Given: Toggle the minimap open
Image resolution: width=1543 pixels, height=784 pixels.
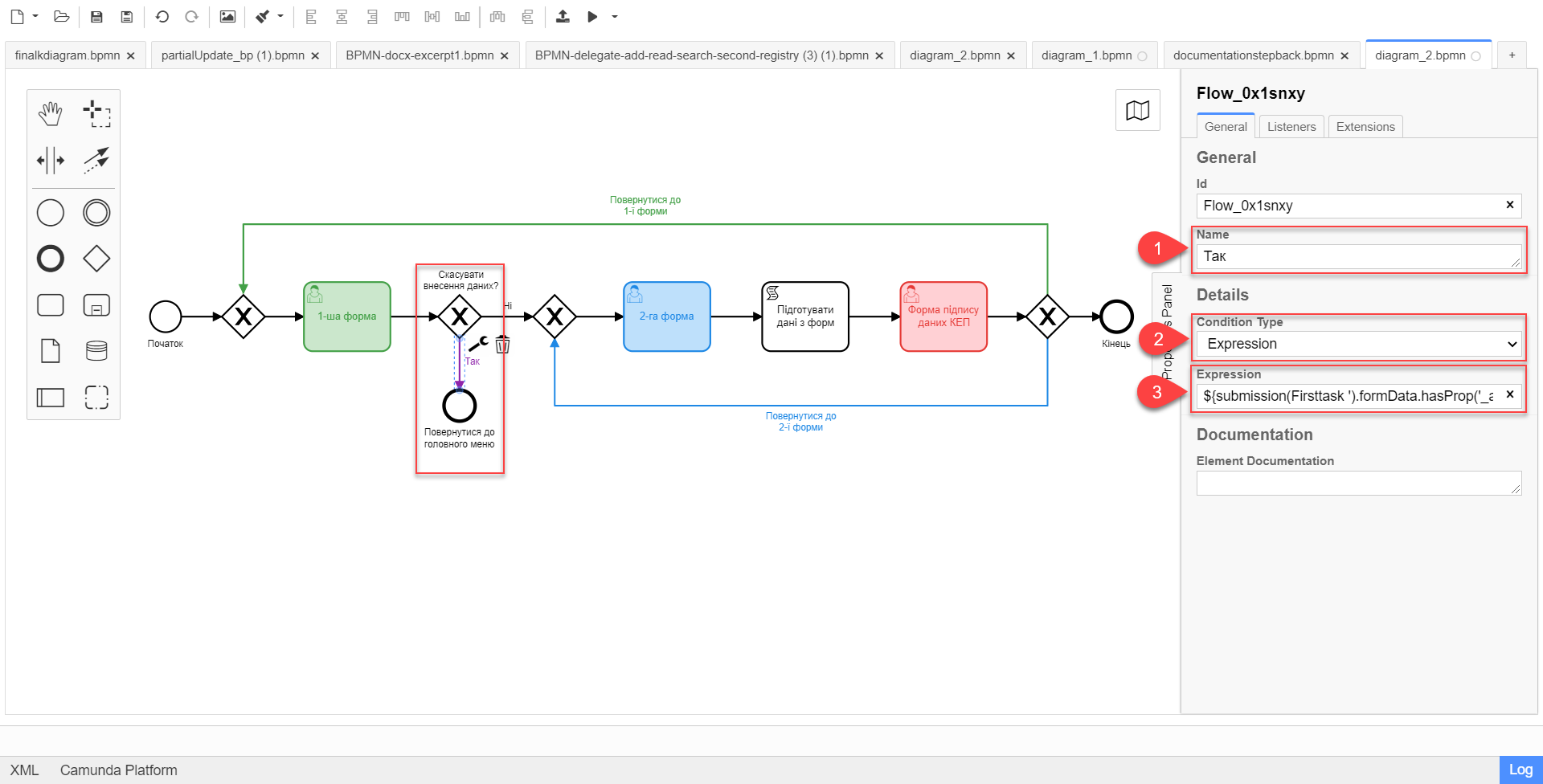Looking at the screenshot, I should (x=1137, y=110).
